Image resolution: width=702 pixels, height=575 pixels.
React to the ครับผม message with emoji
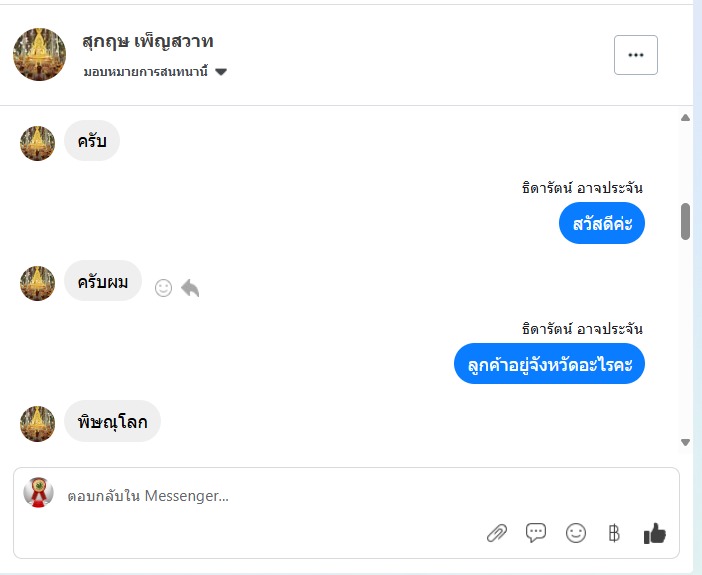[163, 288]
